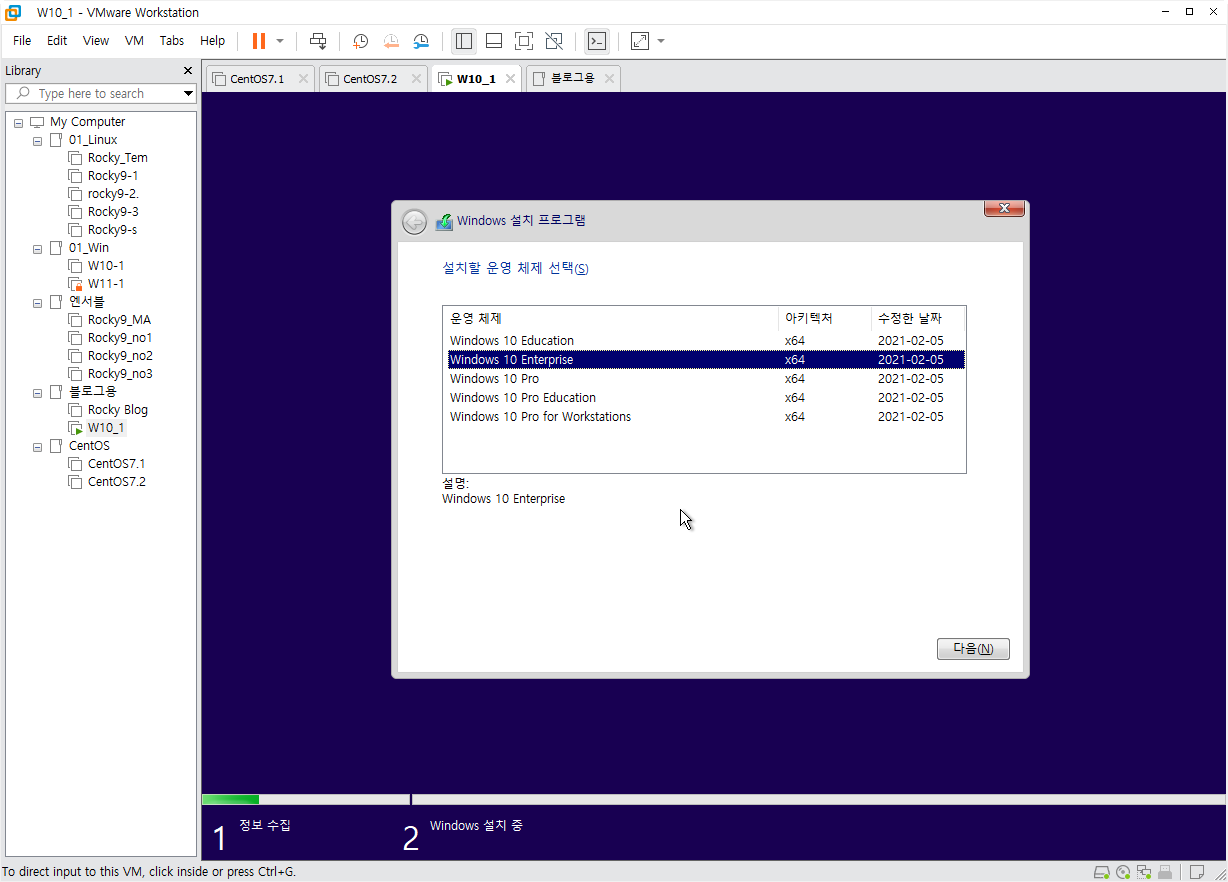
Task: Open the Edit menu
Action: (x=57, y=41)
